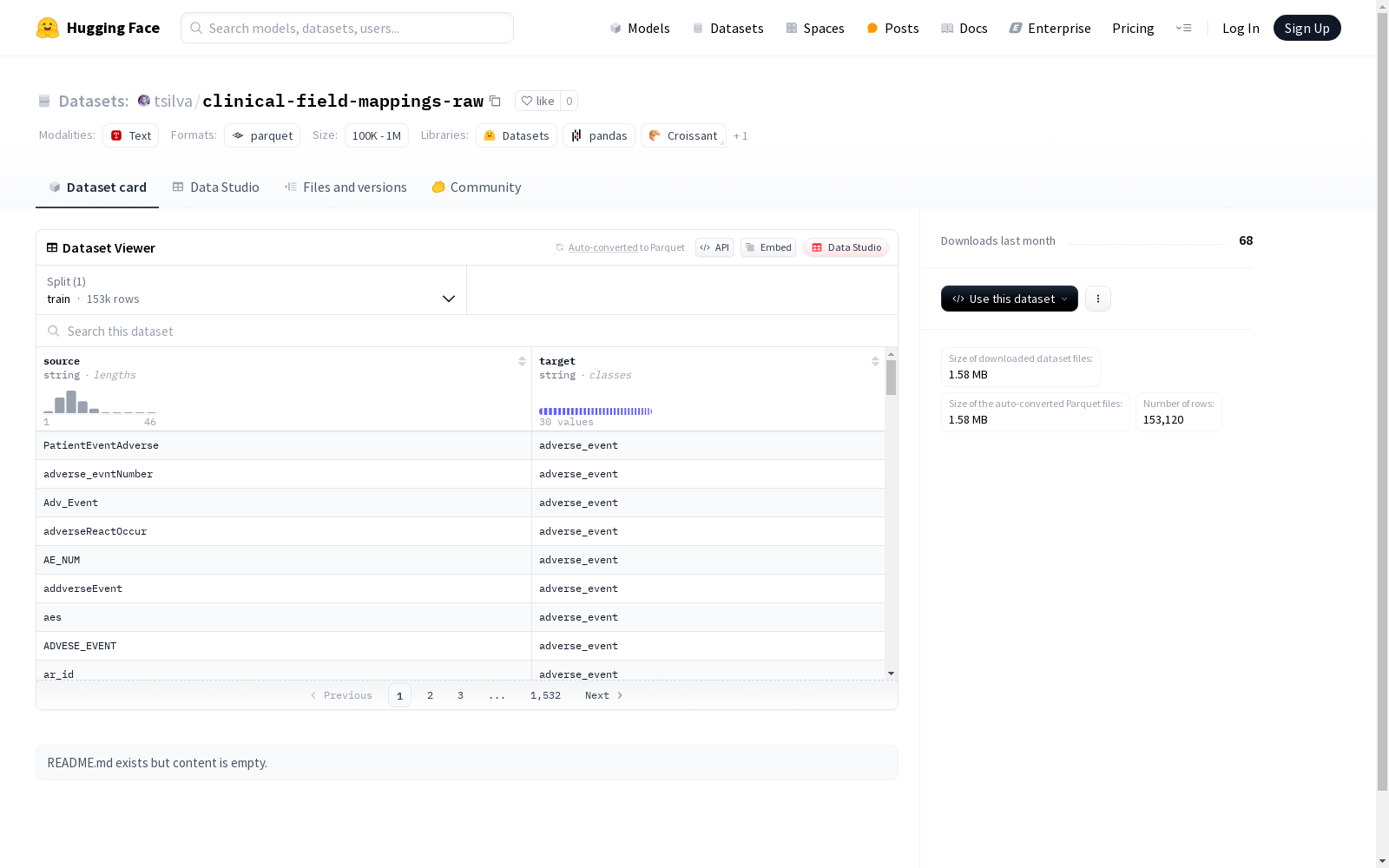Select the 100K - 1M size tag
Viewport: 1389px width, 868px height.
point(377,135)
